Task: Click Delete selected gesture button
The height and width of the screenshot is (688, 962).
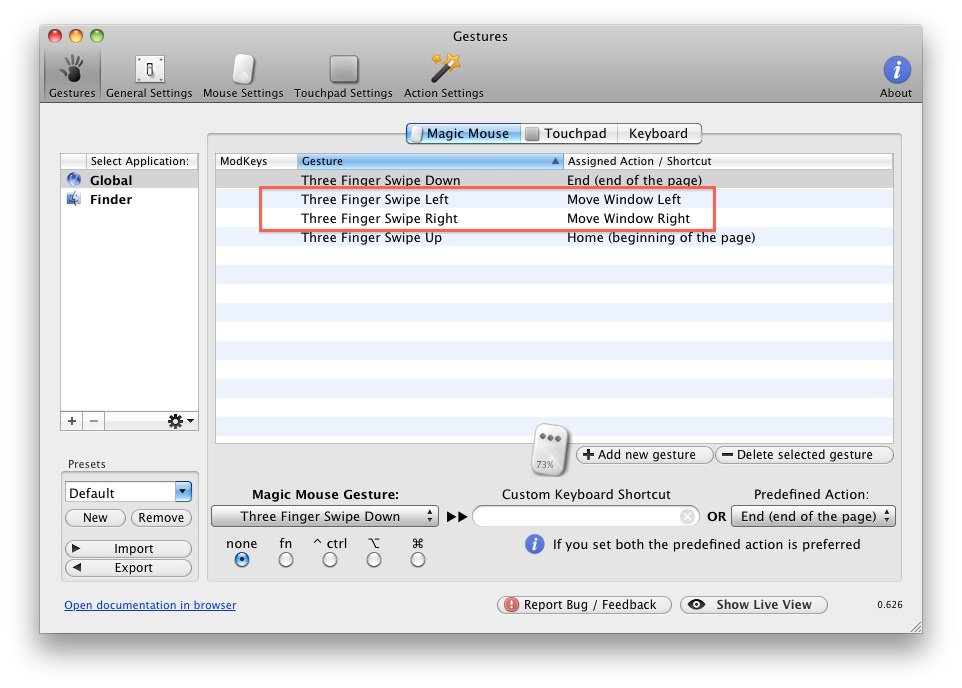Action: point(804,454)
